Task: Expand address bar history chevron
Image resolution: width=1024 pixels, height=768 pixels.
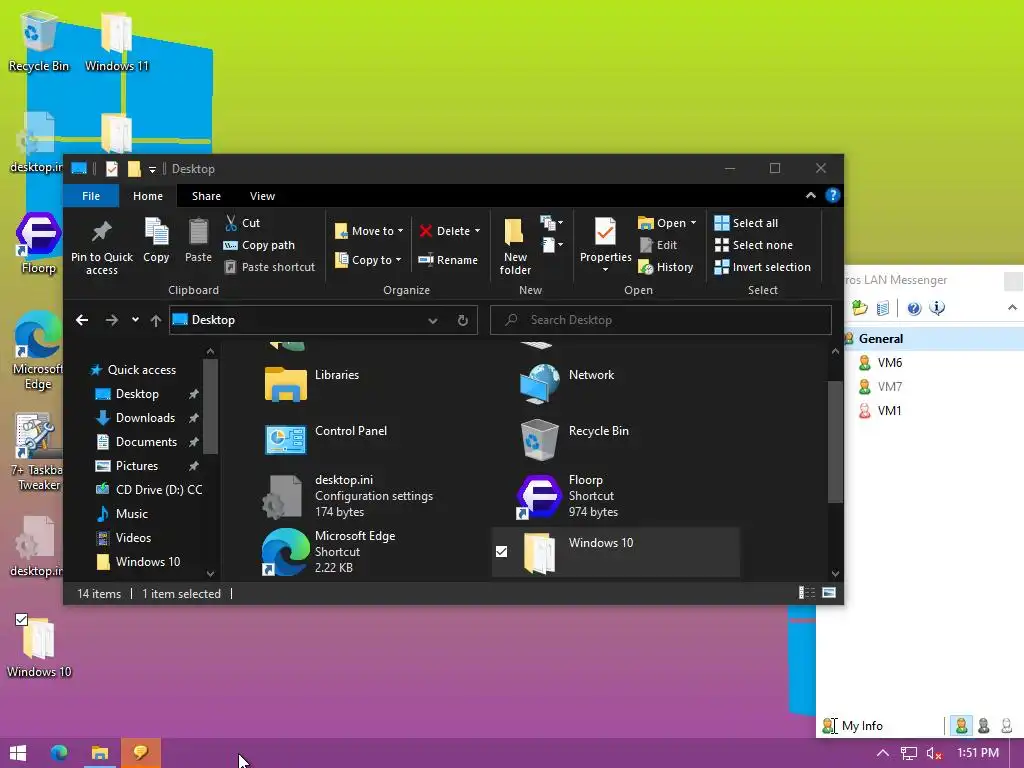Action: coord(432,320)
